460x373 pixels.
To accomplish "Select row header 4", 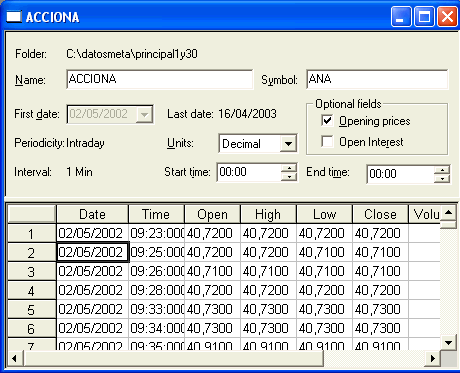I will [31, 291].
